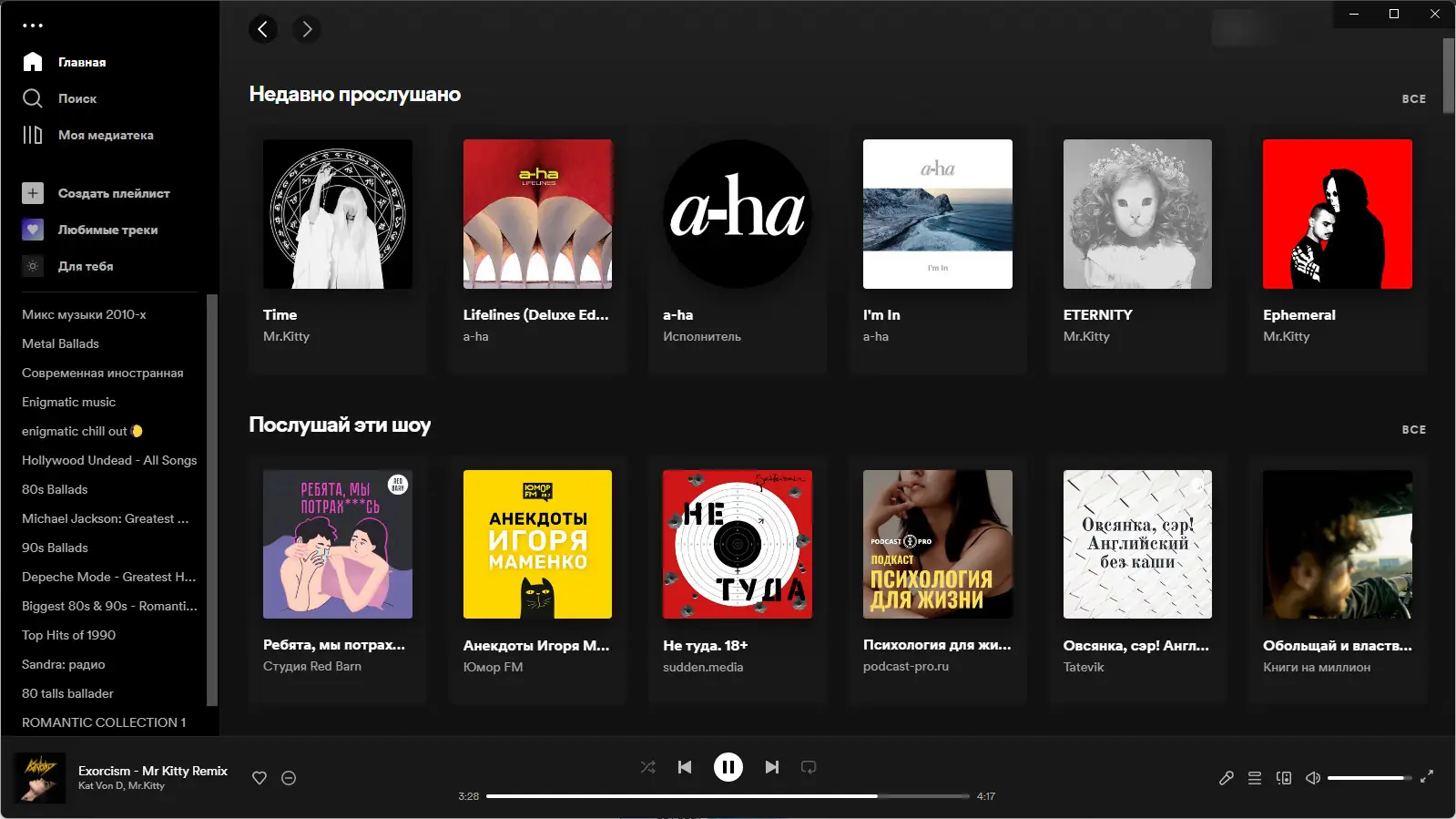Open the Ребята, мы потрах... podcast cover
The width and height of the screenshot is (1456, 819).
(338, 545)
